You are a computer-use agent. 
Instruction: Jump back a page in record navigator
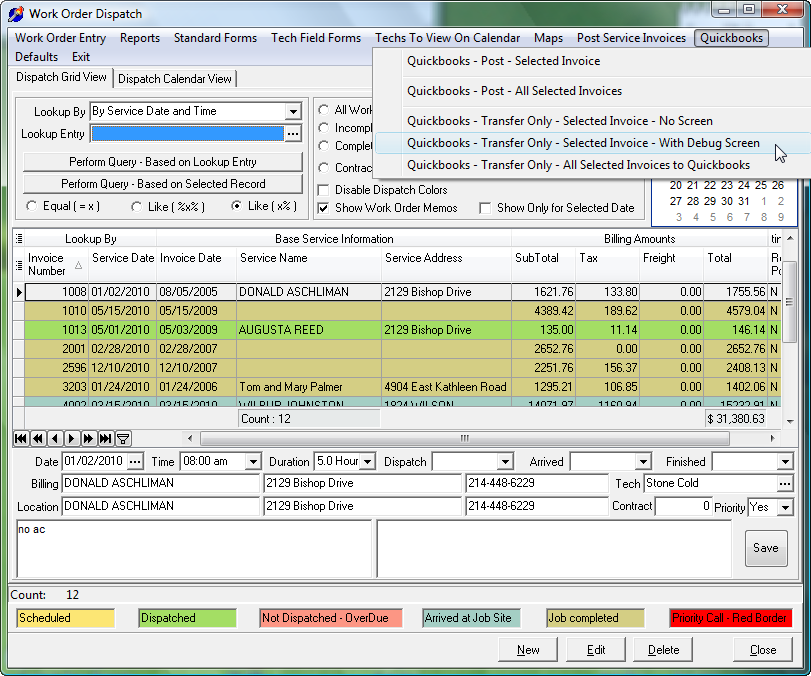point(38,439)
